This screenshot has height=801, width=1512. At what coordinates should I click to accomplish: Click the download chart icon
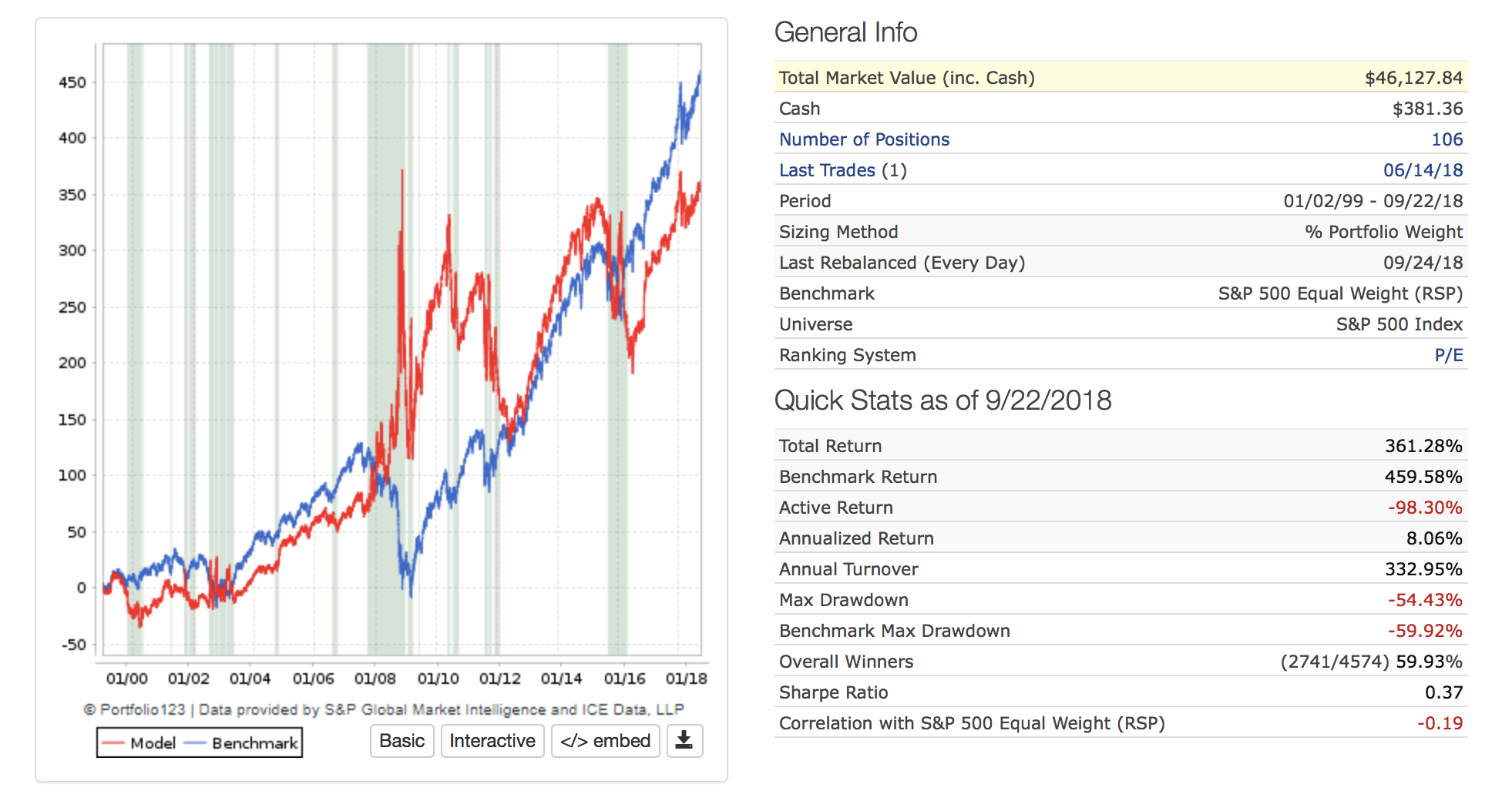tap(684, 741)
